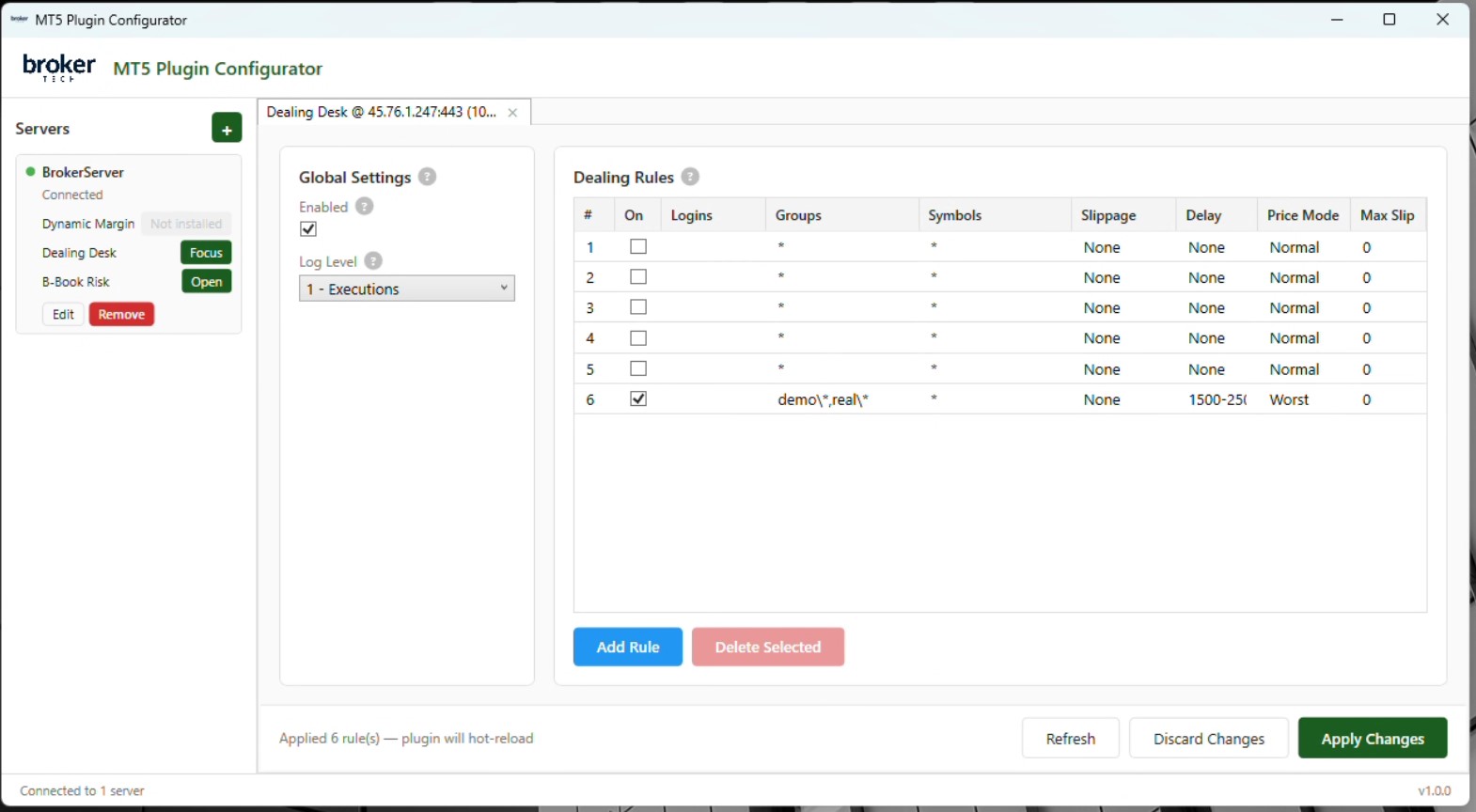Image resolution: width=1476 pixels, height=812 pixels.
Task: Click the app icon in title bar
Action: coord(19,20)
